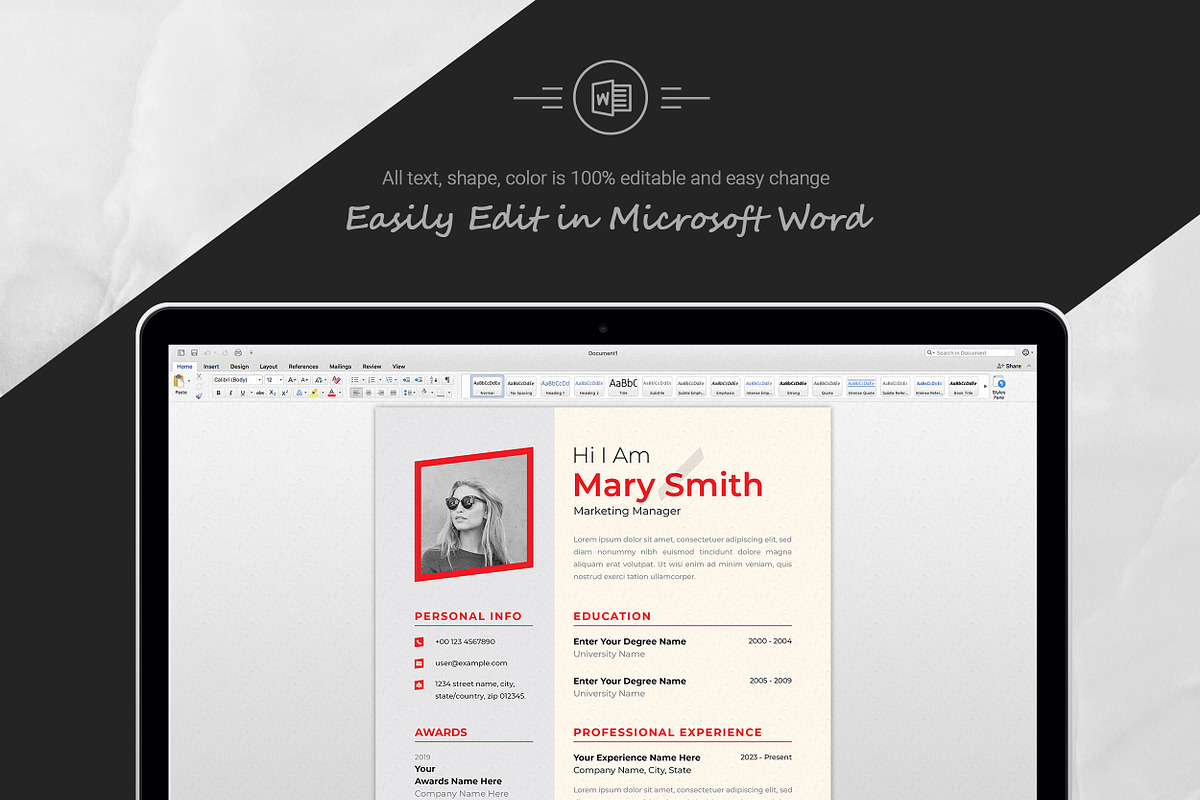The height and width of the screenshot is (800, 1200).
Task: Toggle Bold formatting
Action: [219, 392]
